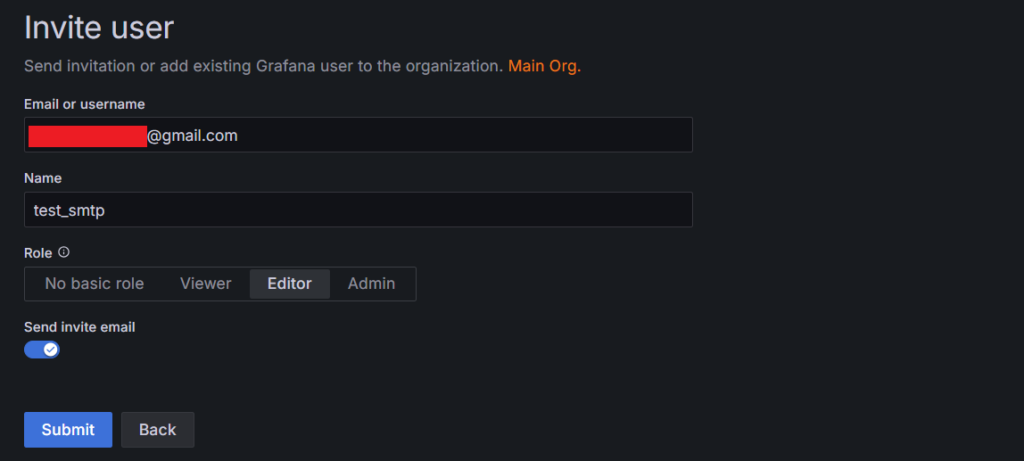1024x461 pixels.
Task: Submit the invite user form
Action: (68, 430)
